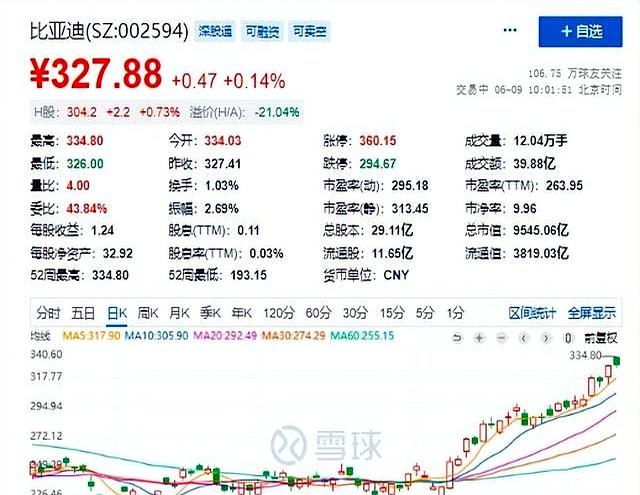This screenshot has width=640, height=495.
Task: Select the 年K chart tab
Action: pos(242,313)
